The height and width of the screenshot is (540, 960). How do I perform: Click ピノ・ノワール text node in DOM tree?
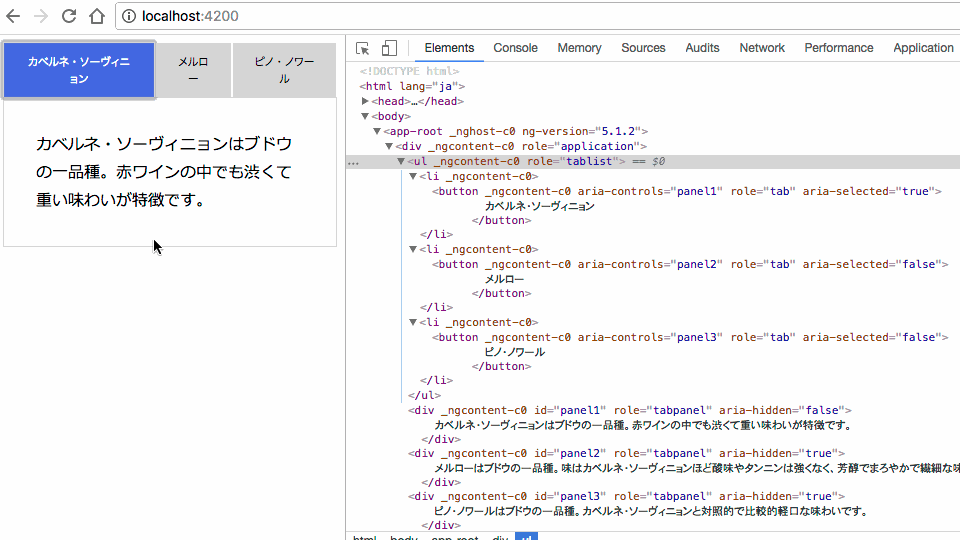[515, 352]
